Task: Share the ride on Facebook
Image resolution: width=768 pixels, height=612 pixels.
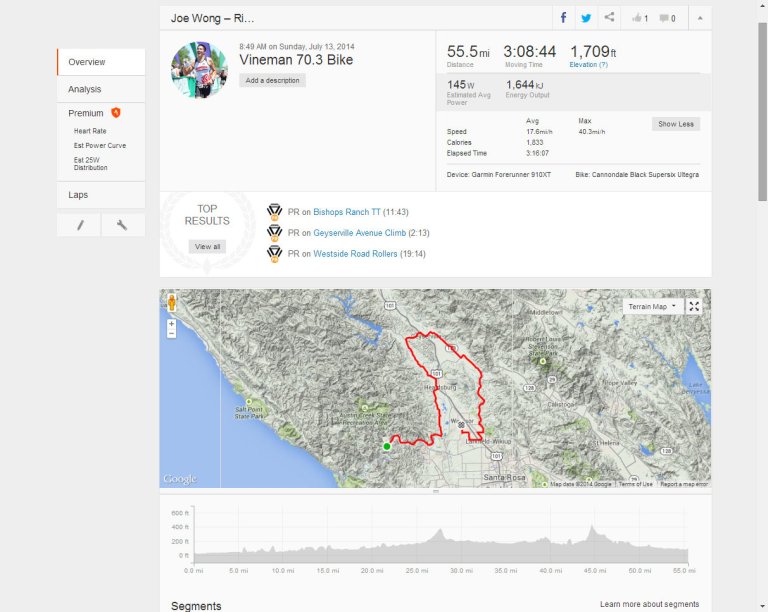Action: click(x=564, y=18)
